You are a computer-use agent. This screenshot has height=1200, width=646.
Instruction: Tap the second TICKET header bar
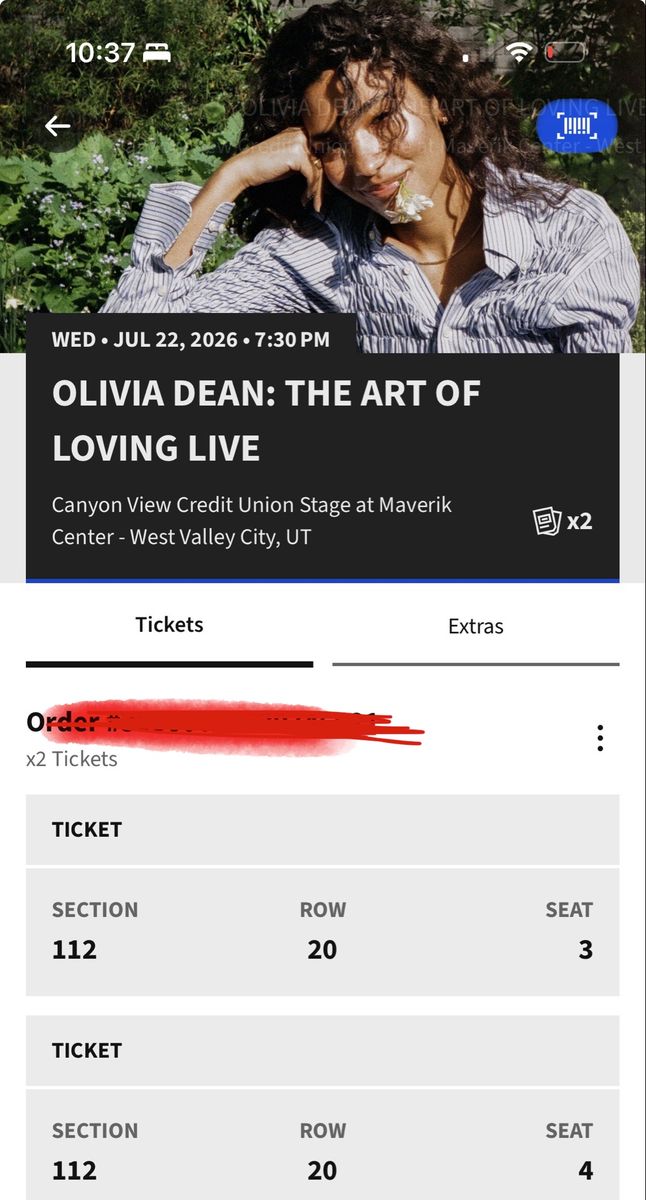pyautogui.click(x=322, y=1050)
